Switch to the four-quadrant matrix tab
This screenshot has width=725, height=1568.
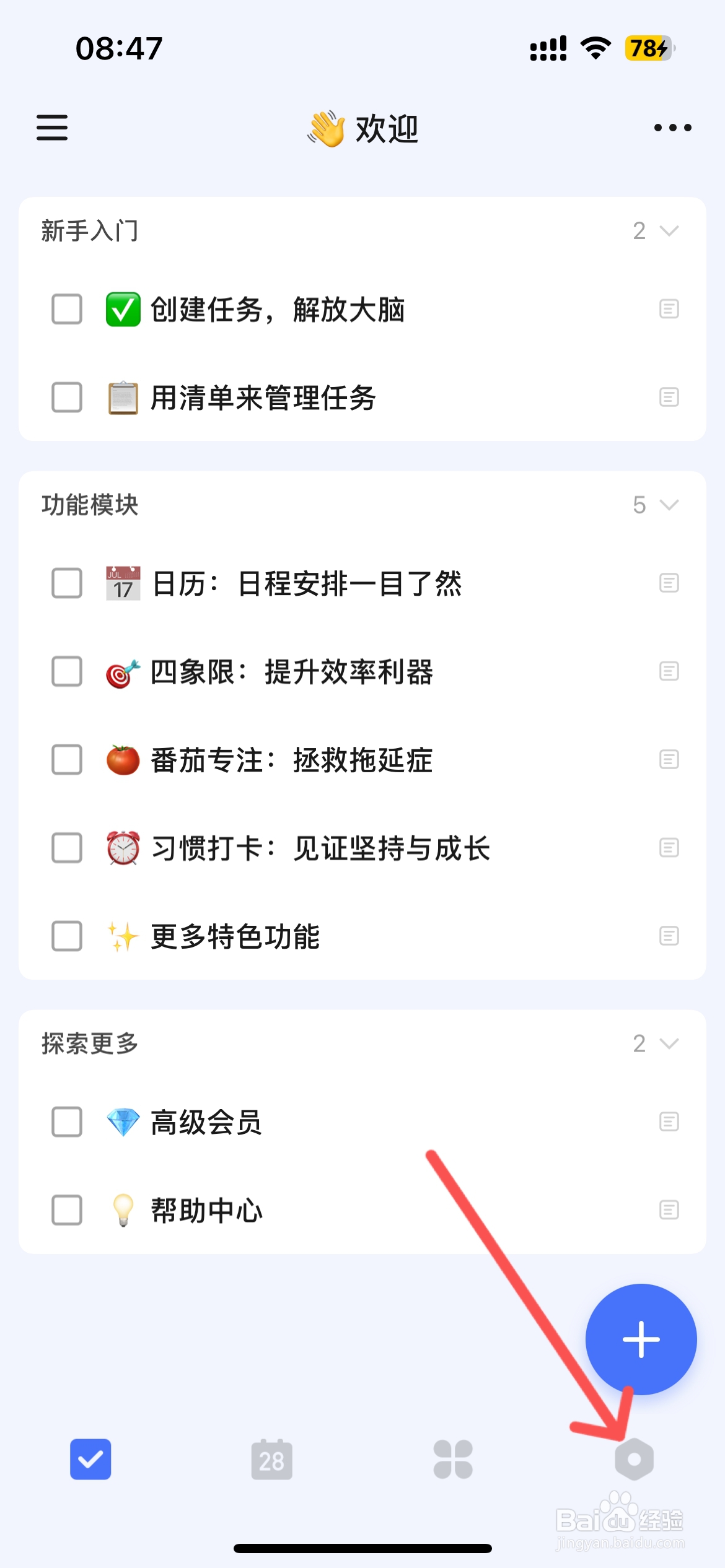point(453,1459)
